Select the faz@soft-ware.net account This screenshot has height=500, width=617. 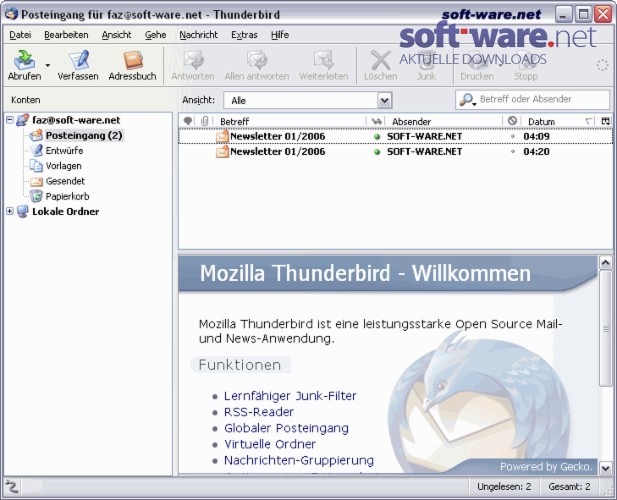pyautogui.click(x=76, y=120)
